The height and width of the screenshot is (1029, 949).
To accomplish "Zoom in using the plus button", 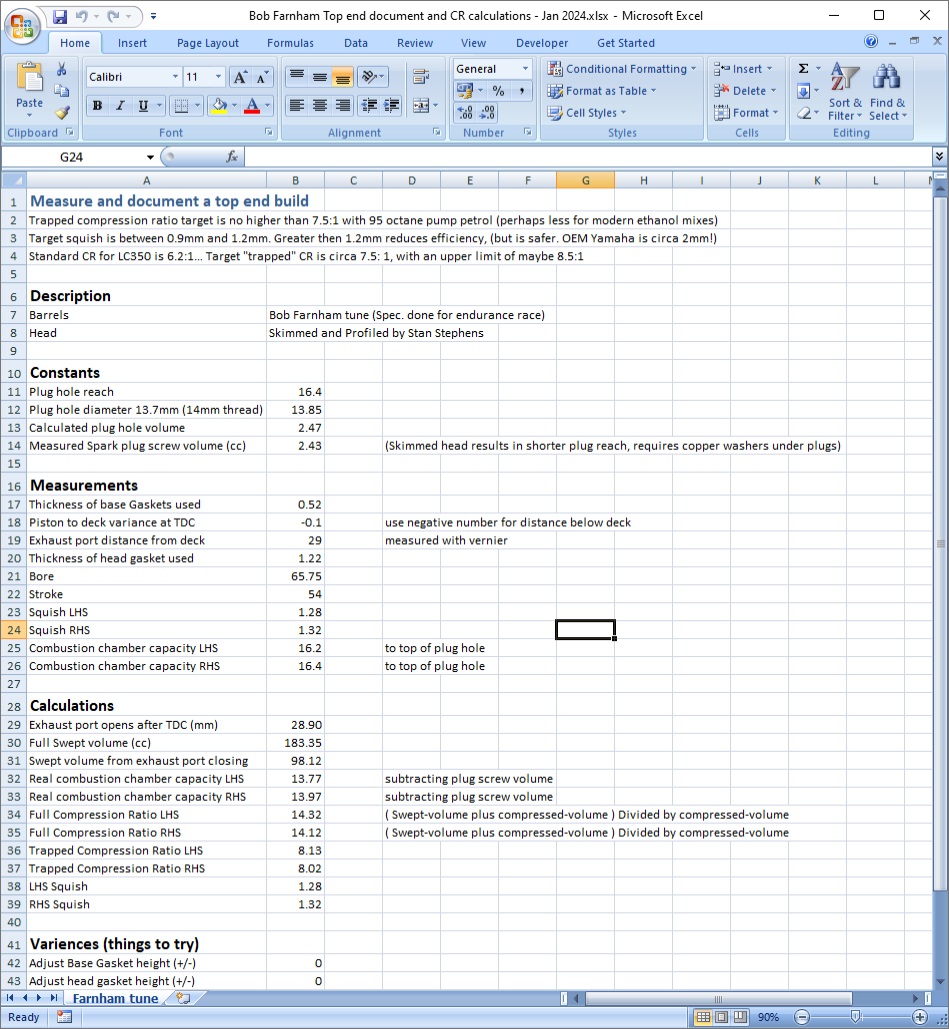I will tap(919, 1017).
